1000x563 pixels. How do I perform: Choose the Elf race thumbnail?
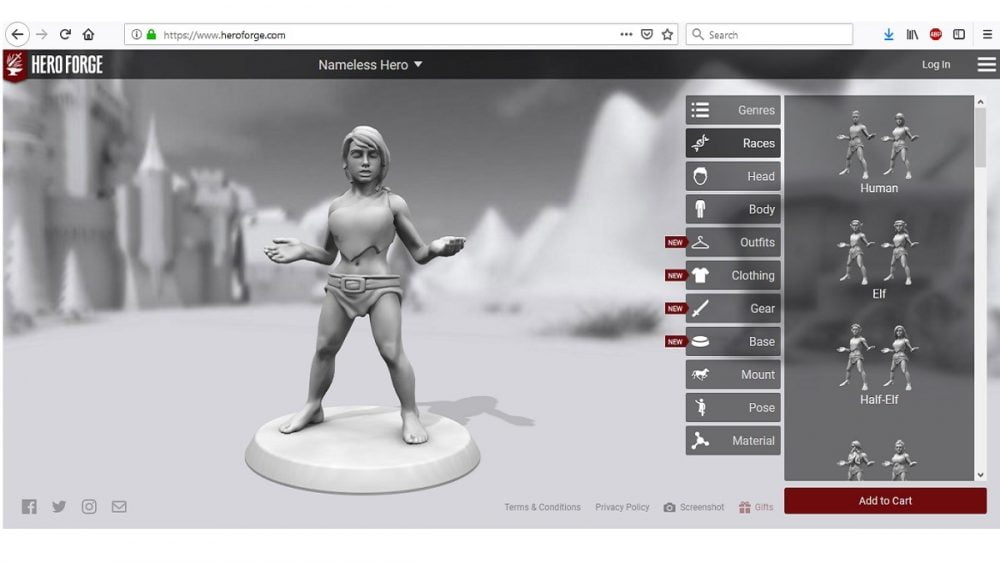[878, 256]
